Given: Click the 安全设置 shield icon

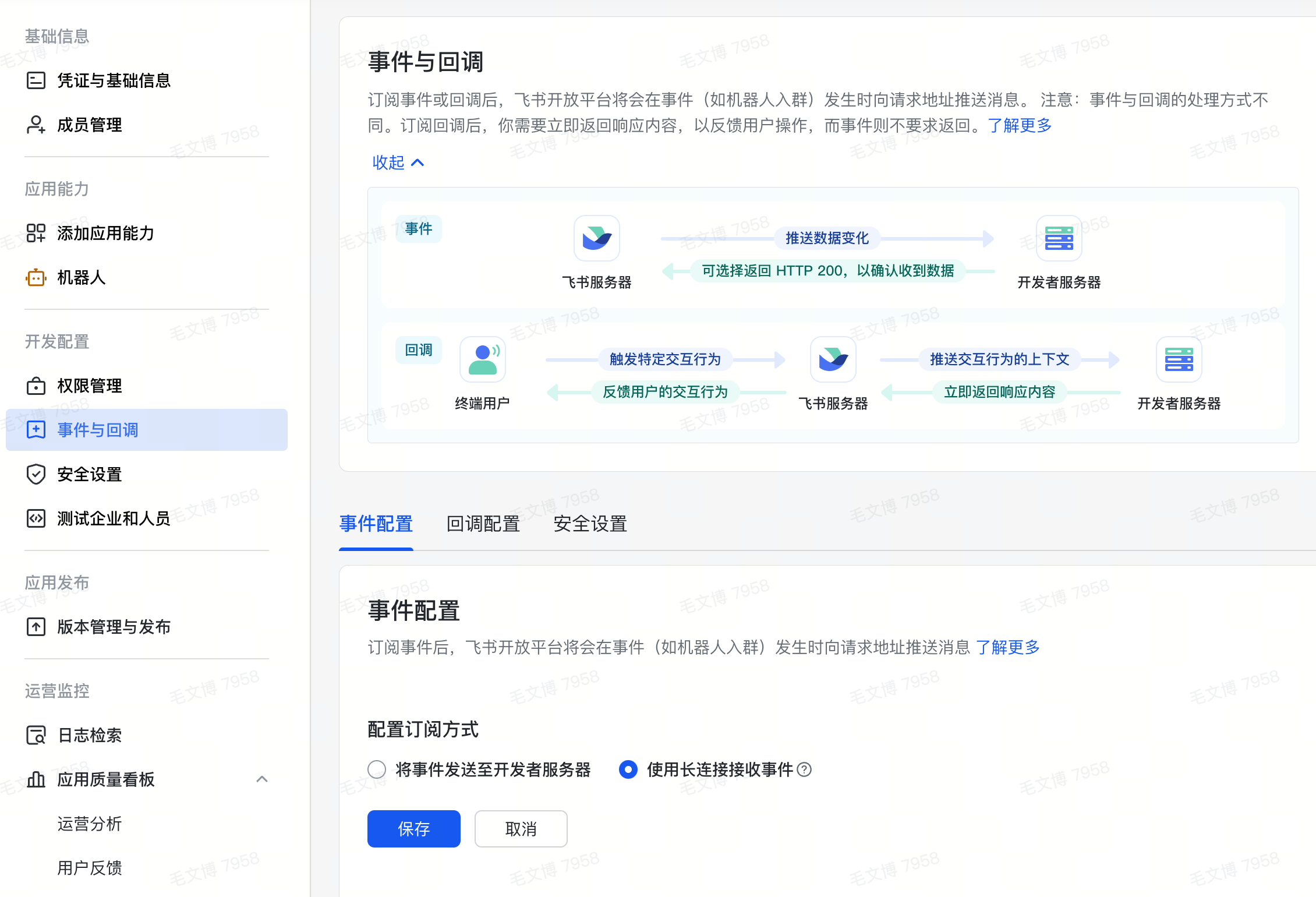Looking at the screenshot, I should [36, 474].
